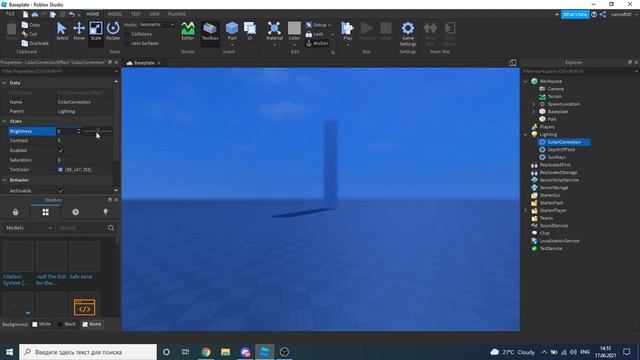640x360 pixels.
Task: Click the Copy button in Clipboard
Action: pyautogui.click(x=31, y=25)
